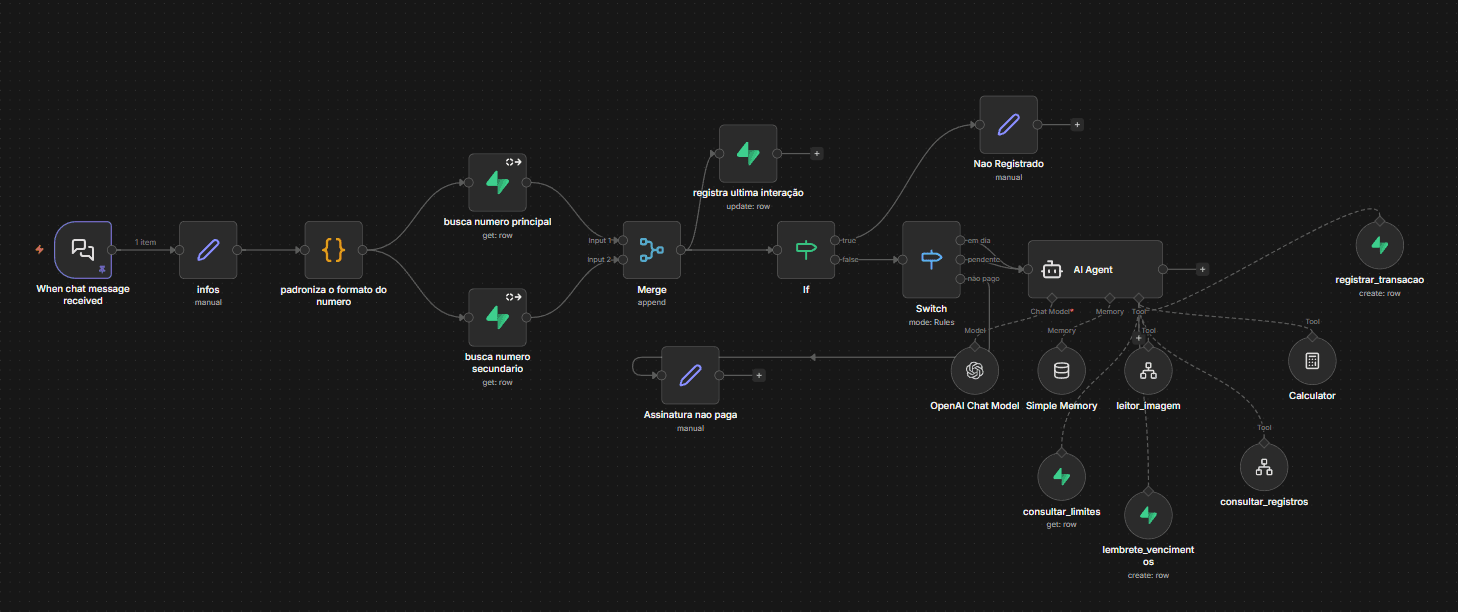Open the "busca numero secundario" node
Screen dimensions: 1458x612
click(497, 315)
